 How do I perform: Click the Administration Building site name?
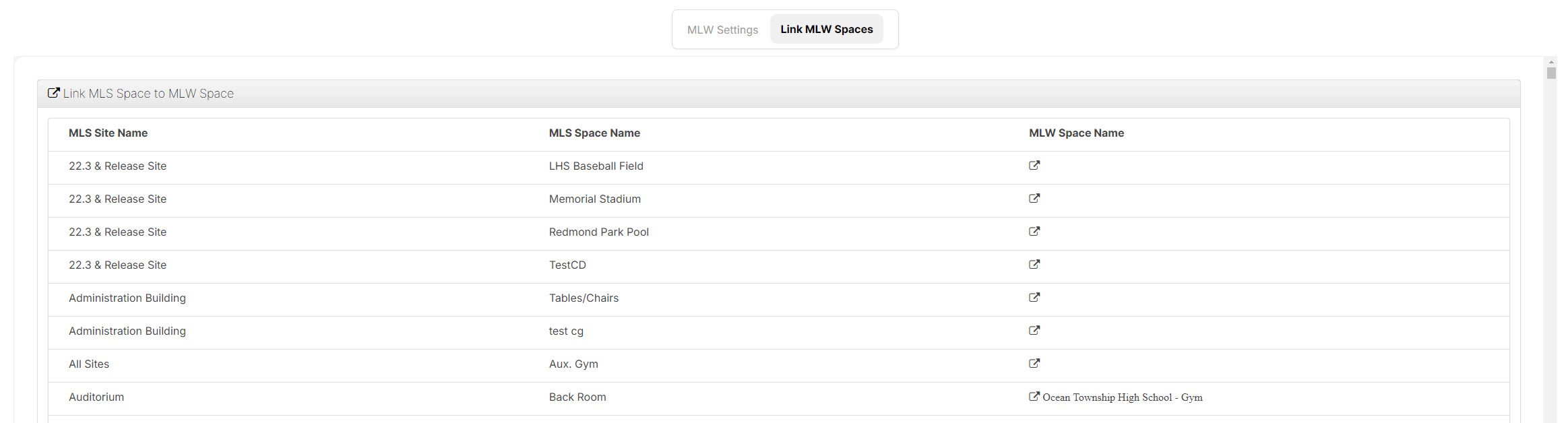point(127,298)
